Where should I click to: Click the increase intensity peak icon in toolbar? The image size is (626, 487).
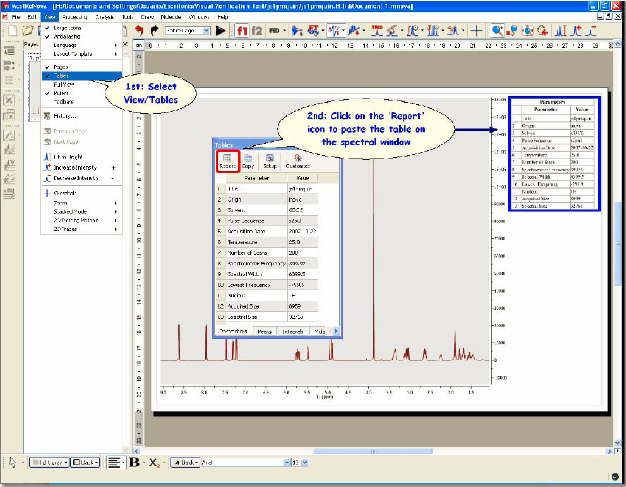[576, 30]
